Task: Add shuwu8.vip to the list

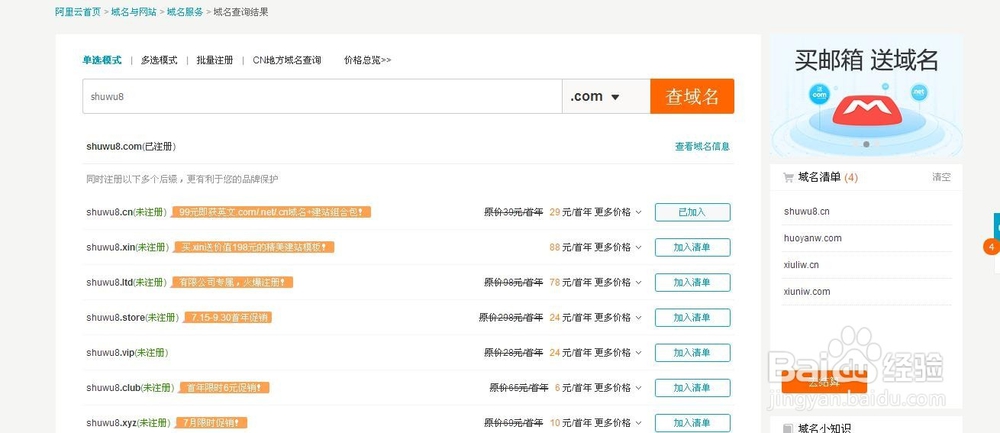Action: click(693, 353)
